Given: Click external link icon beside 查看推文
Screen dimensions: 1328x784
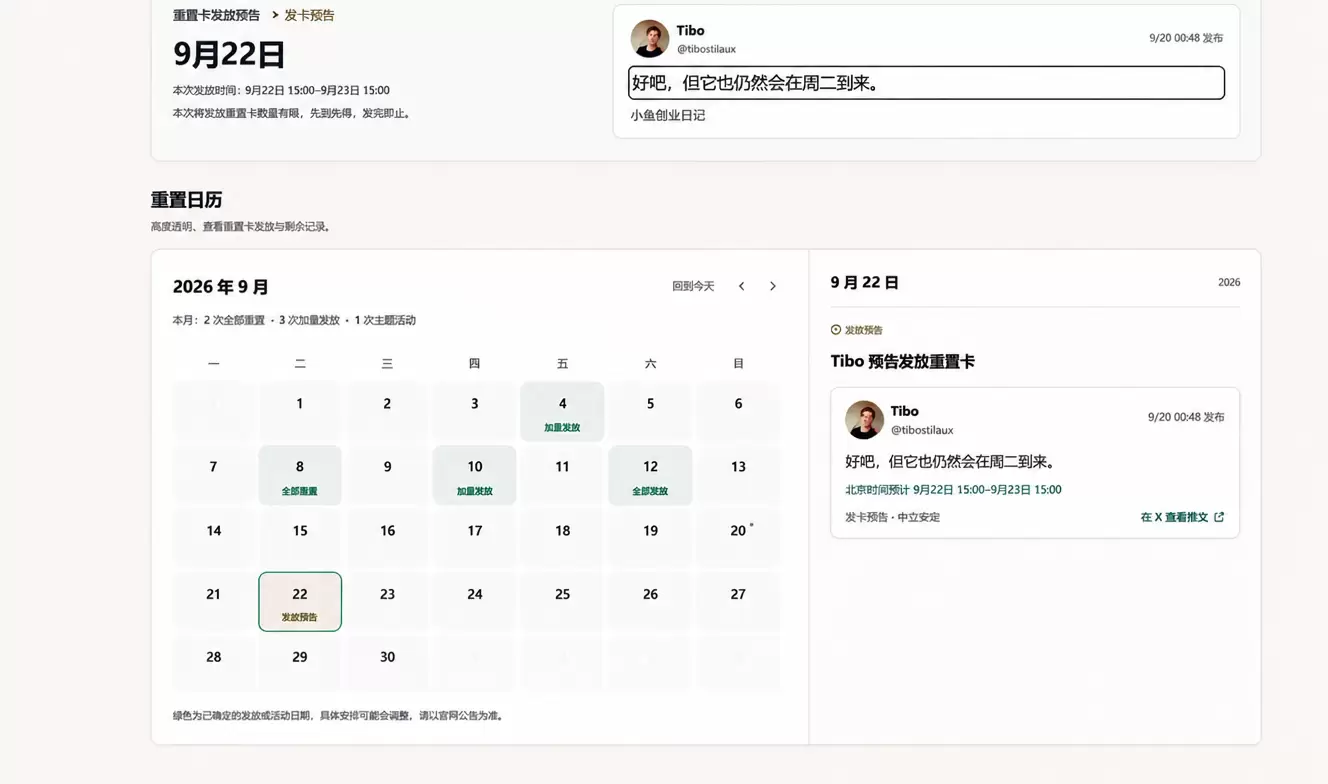Looking at the screenshot, I should point(1219,517).
